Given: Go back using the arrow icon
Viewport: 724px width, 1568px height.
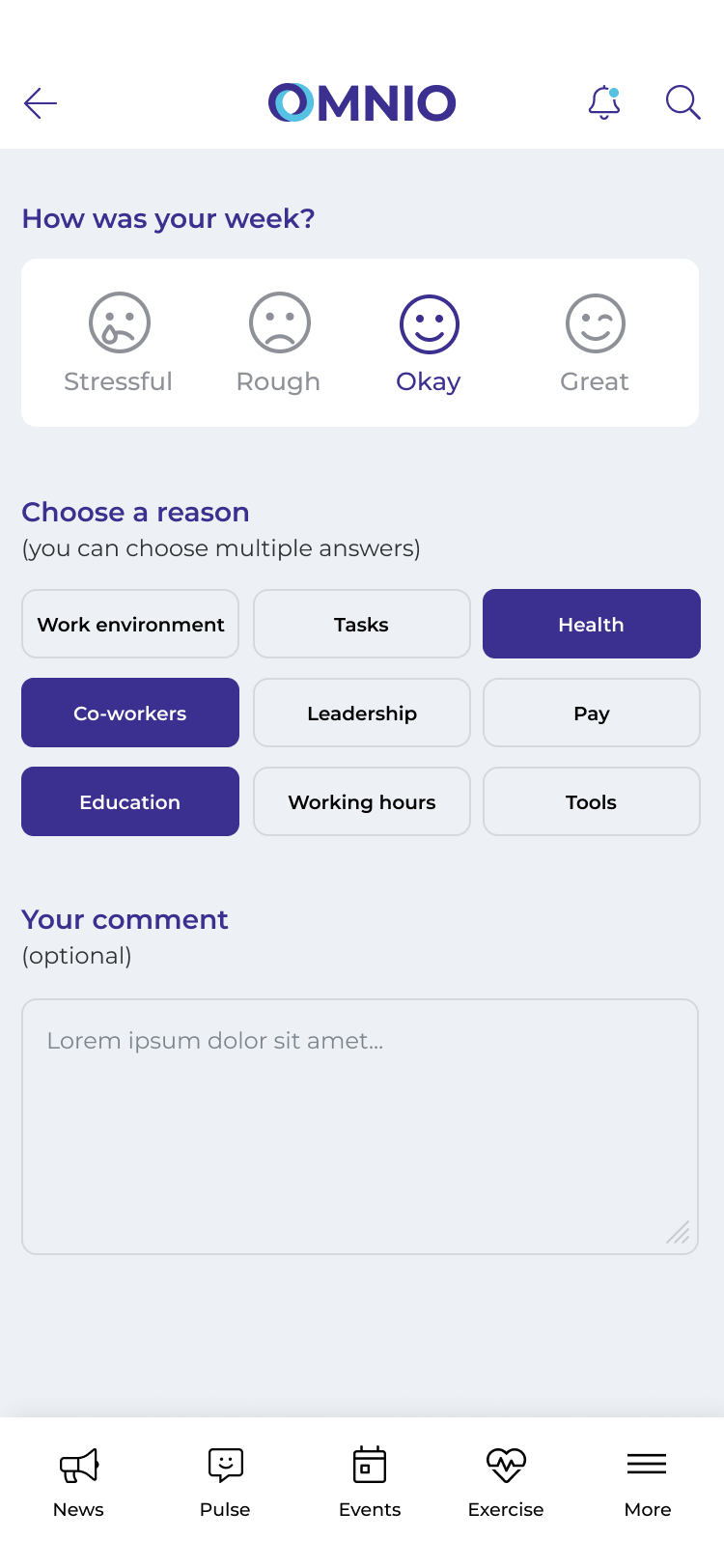Looking at the screenshot, I should pyautogui.click(x=41, y=103).
